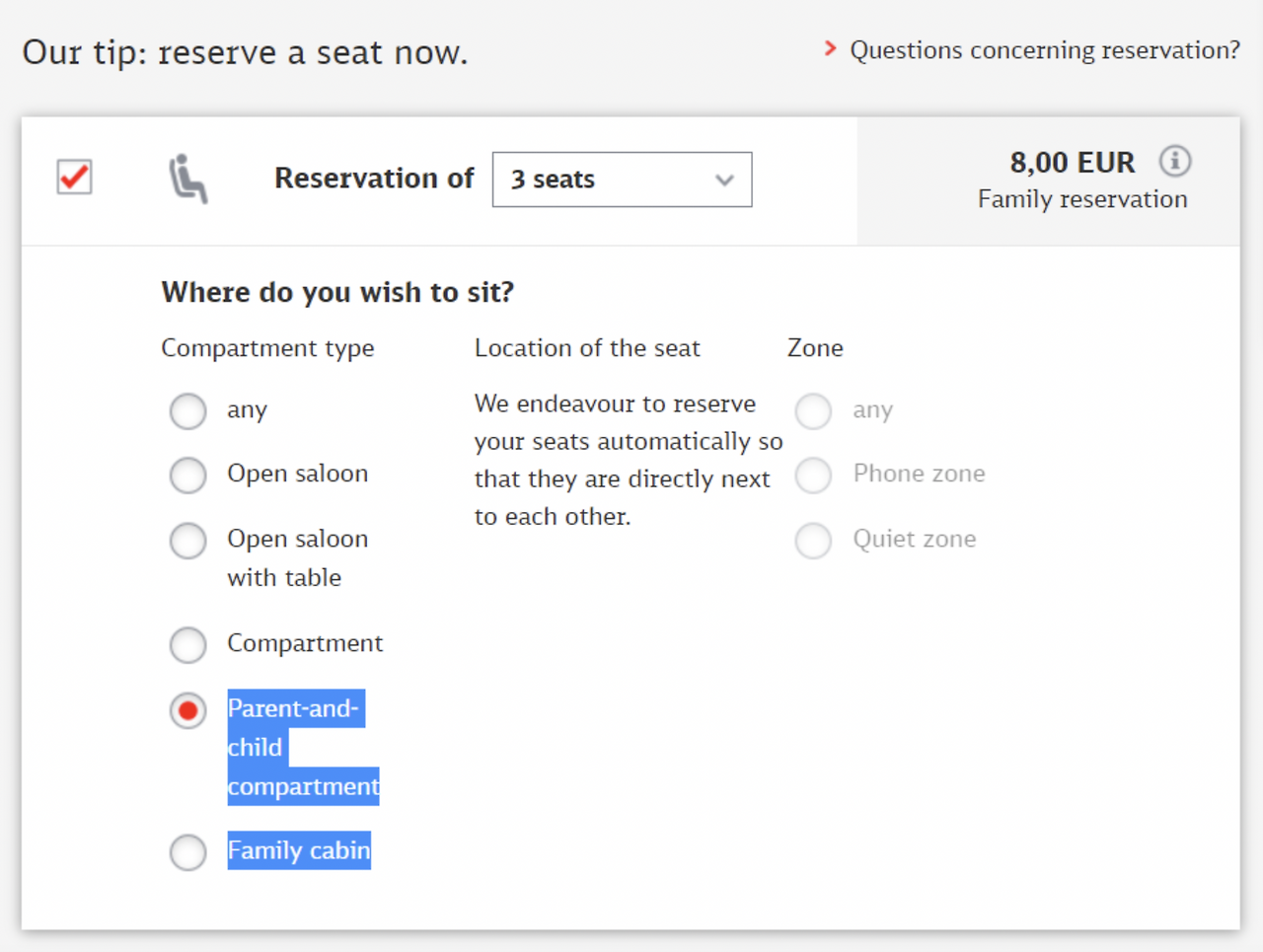Click the Family reservation price text
The image size is (1263, 952).
[1082, 199]
